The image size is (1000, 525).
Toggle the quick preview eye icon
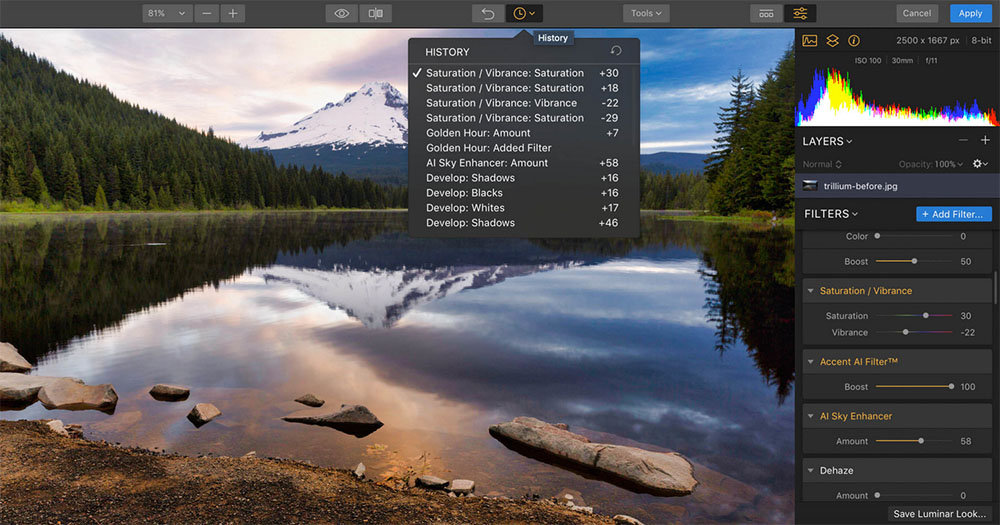(x=342, y=13)
